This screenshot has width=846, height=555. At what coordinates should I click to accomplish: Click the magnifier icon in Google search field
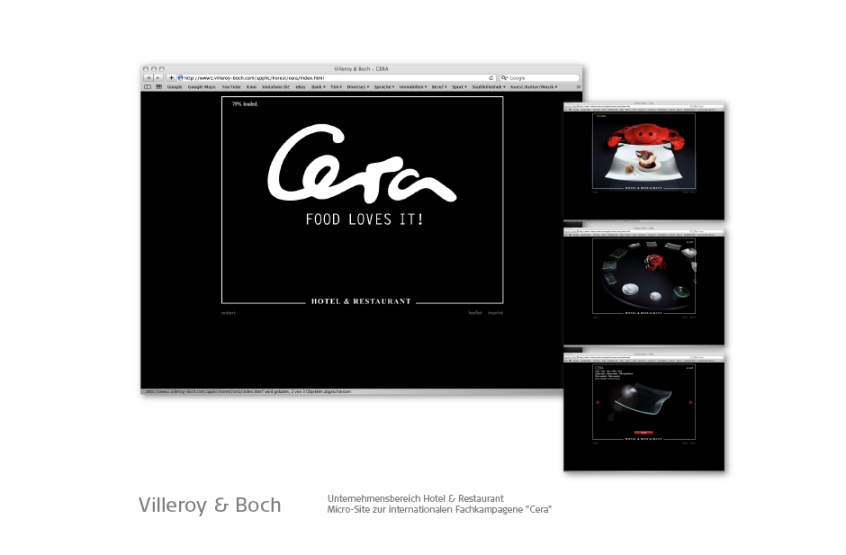504,77
